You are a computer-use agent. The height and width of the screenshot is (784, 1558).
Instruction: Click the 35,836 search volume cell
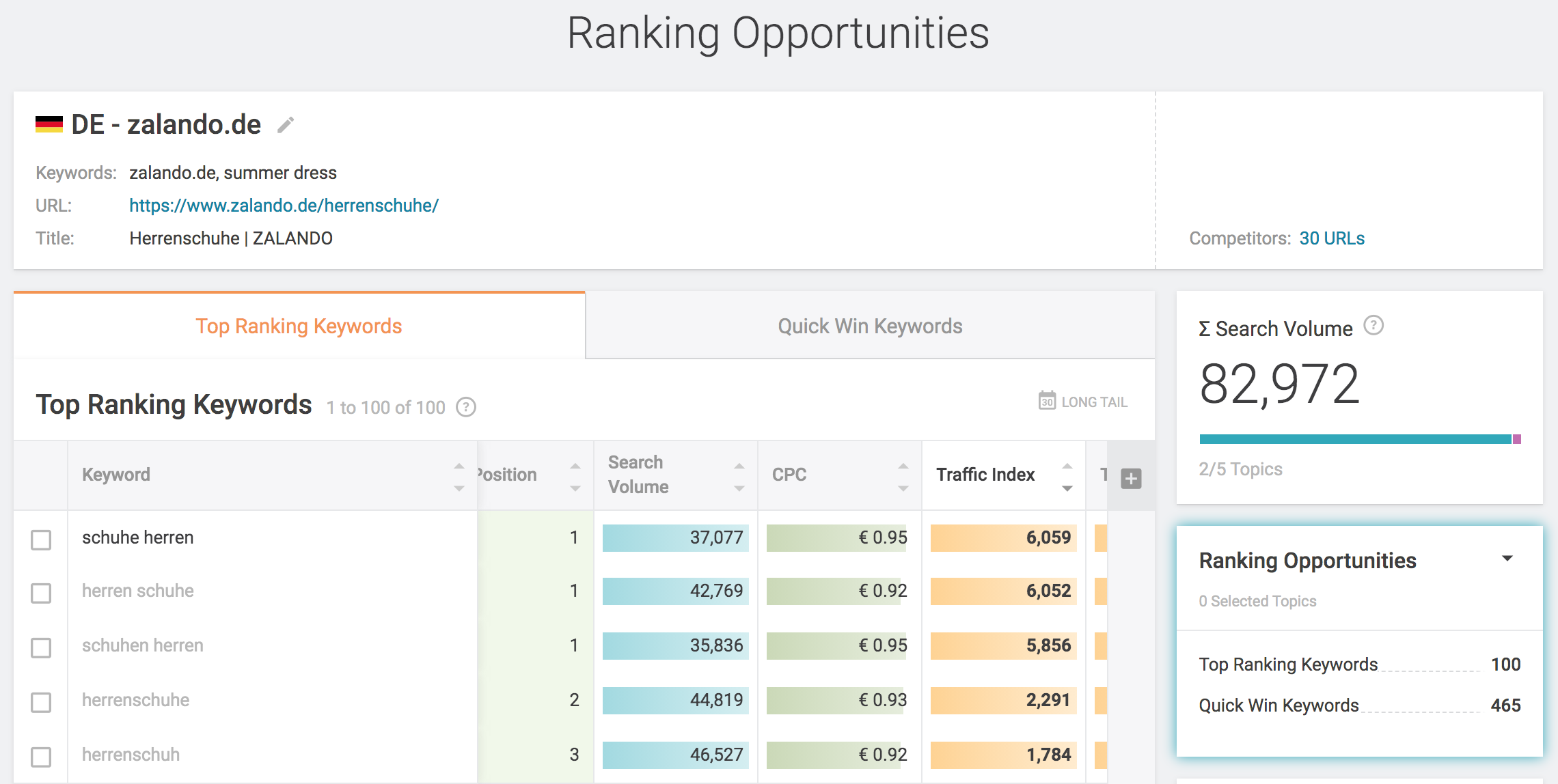[x=676, y=645]
